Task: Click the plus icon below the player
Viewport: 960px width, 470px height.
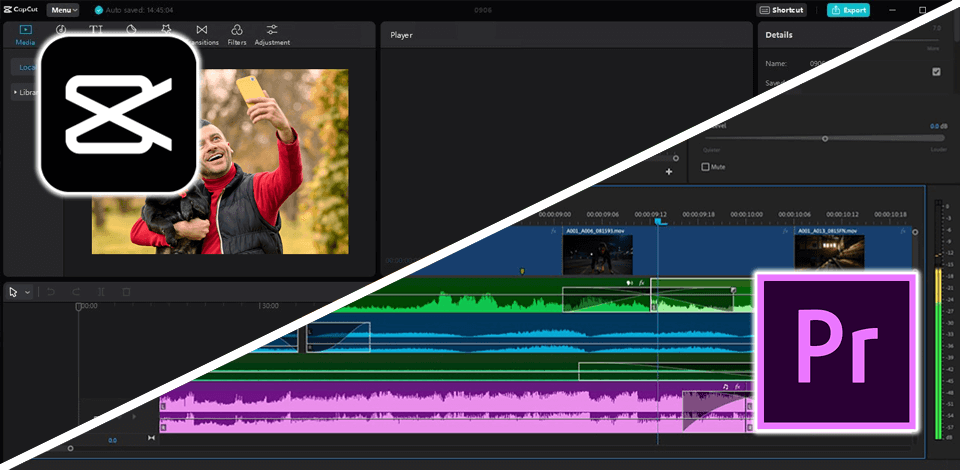Action: pos(669,172)
